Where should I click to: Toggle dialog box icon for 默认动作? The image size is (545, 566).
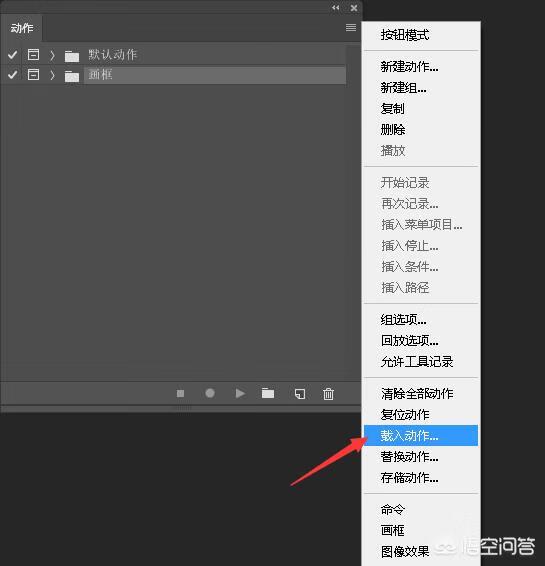[34, 55]
